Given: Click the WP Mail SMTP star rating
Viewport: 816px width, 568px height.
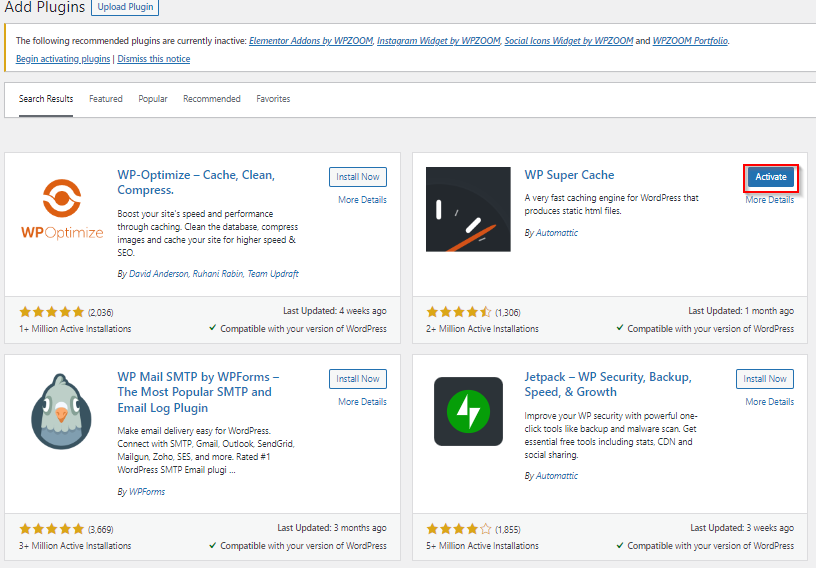Looking at the screenshot, I should pos(52,529).
